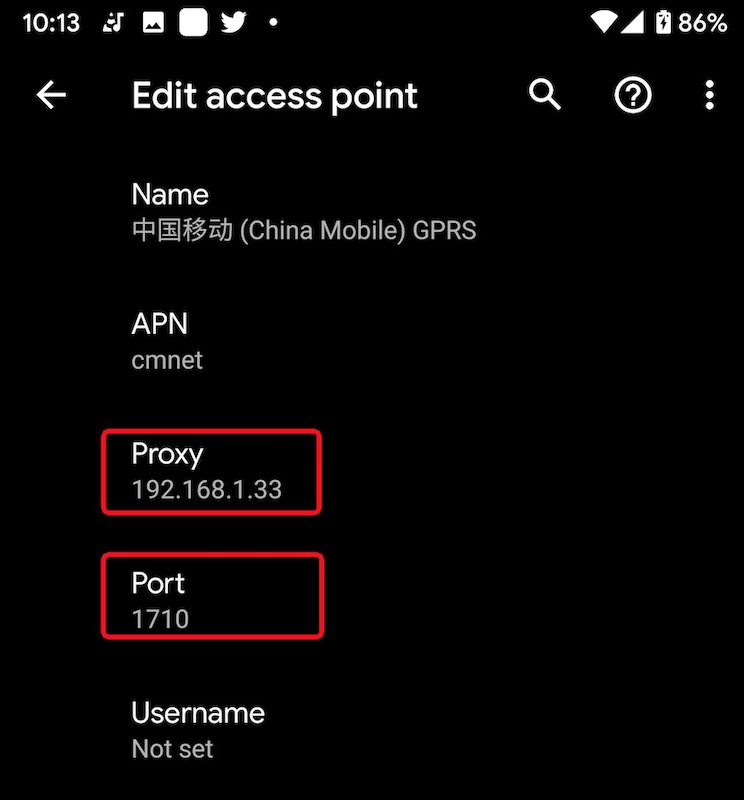This screenshot has height=800, width=744.
Task: Tap the battery charging icon
Action: pos(663,23)
